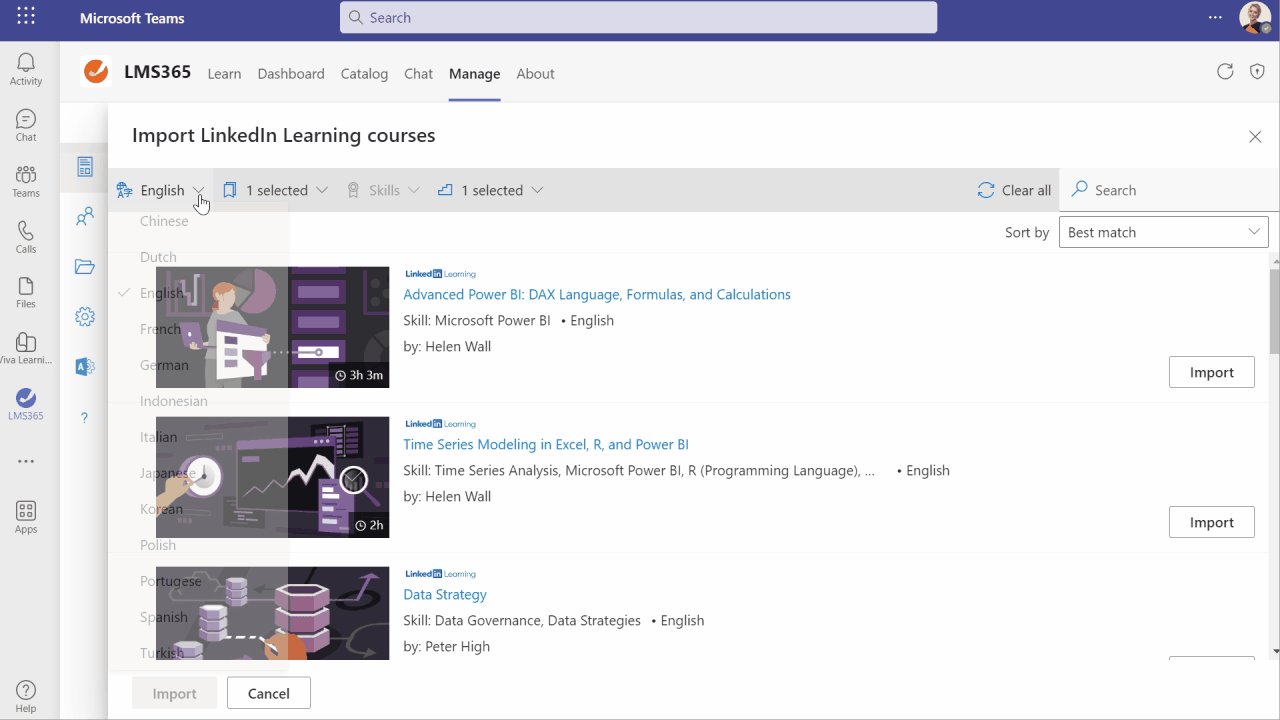Open Calls in the Teams sidebar

(x=26, y=237)
